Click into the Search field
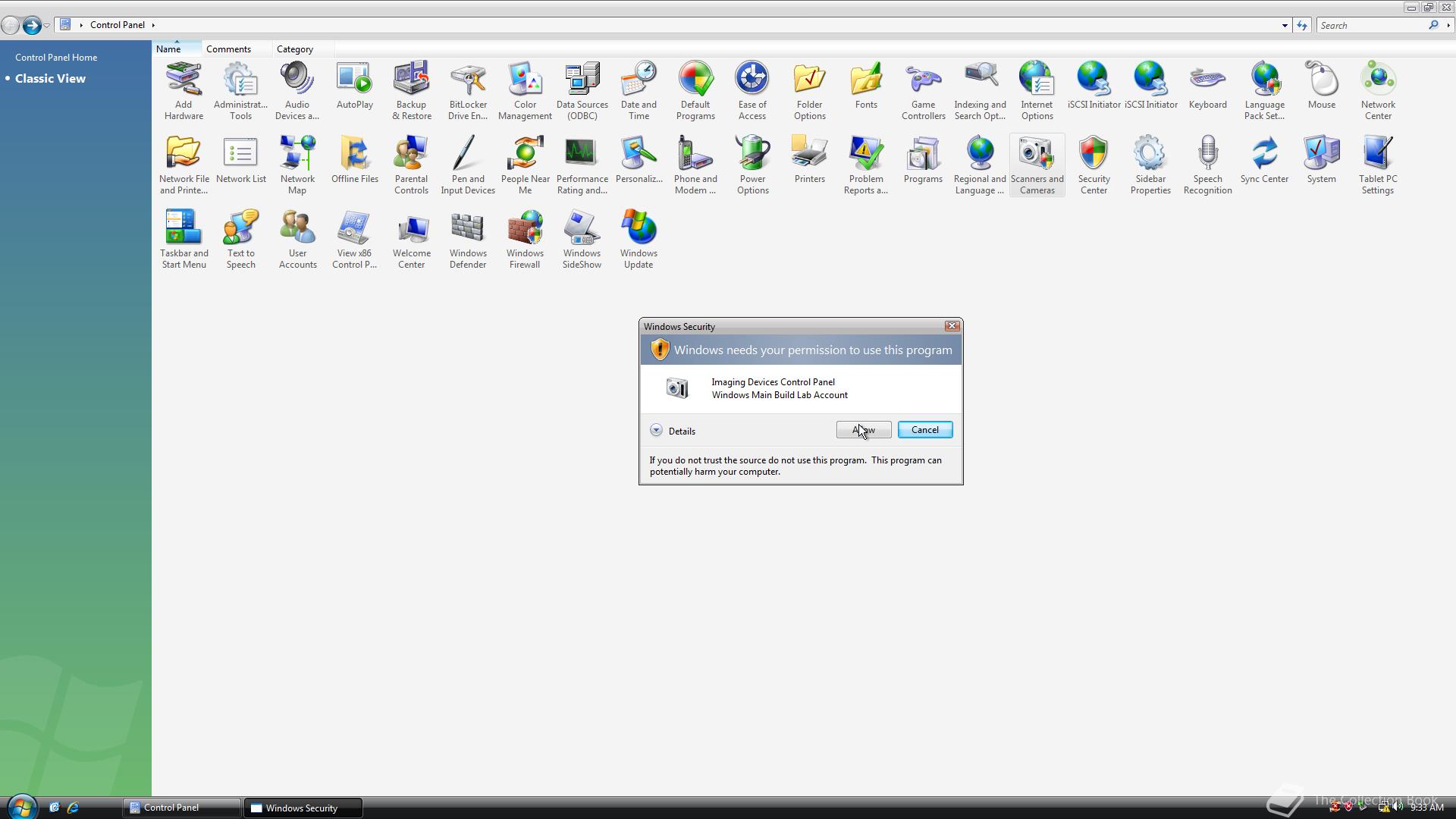 (x=1371, y=25)
